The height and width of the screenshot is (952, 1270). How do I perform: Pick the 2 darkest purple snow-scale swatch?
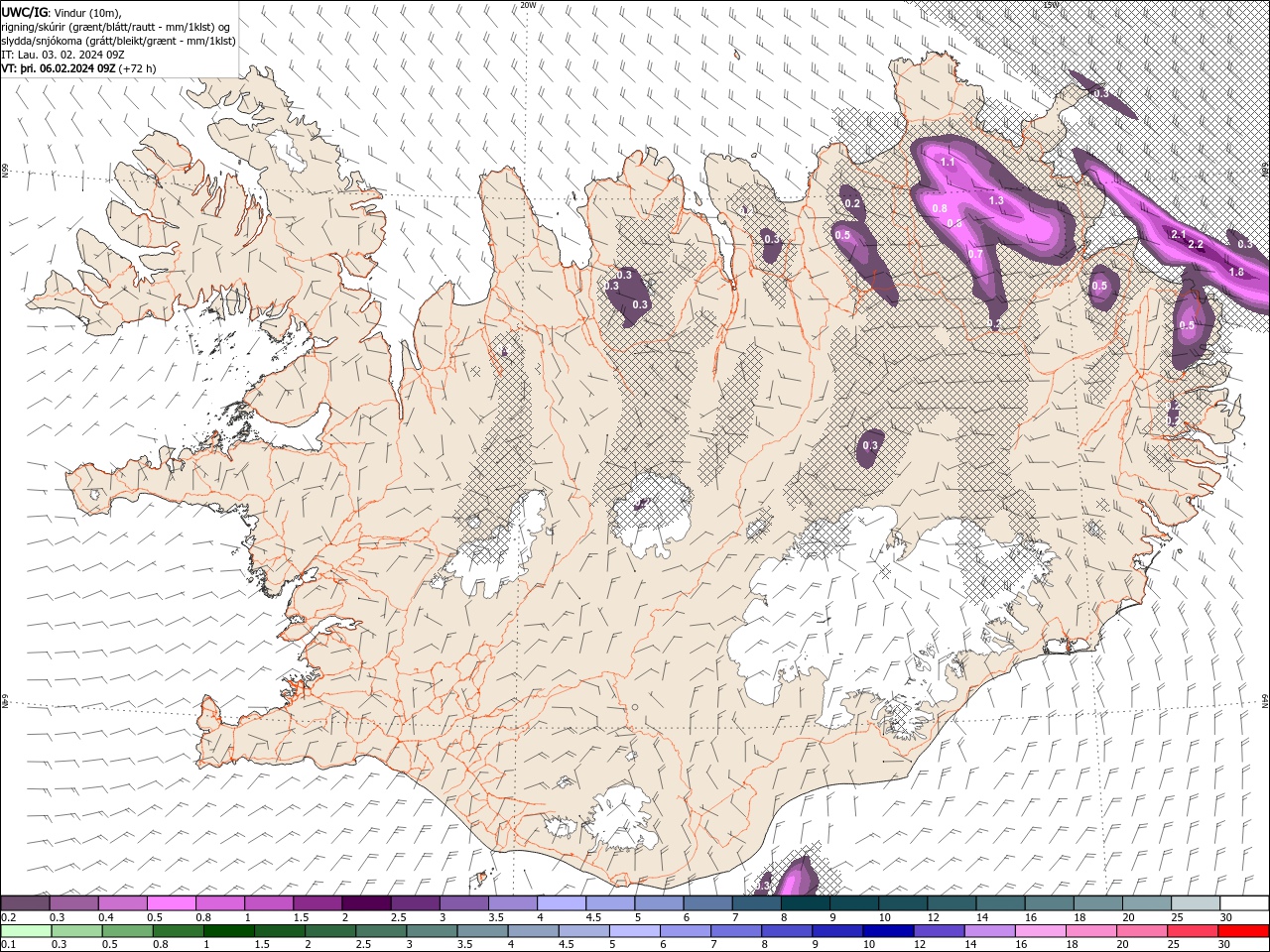[x=366, y=902]
